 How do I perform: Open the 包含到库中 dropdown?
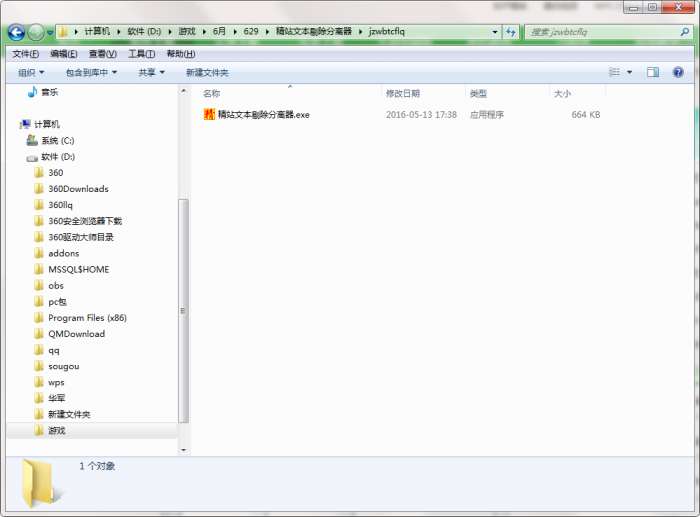pyautogui.click(x=91, y=72)
